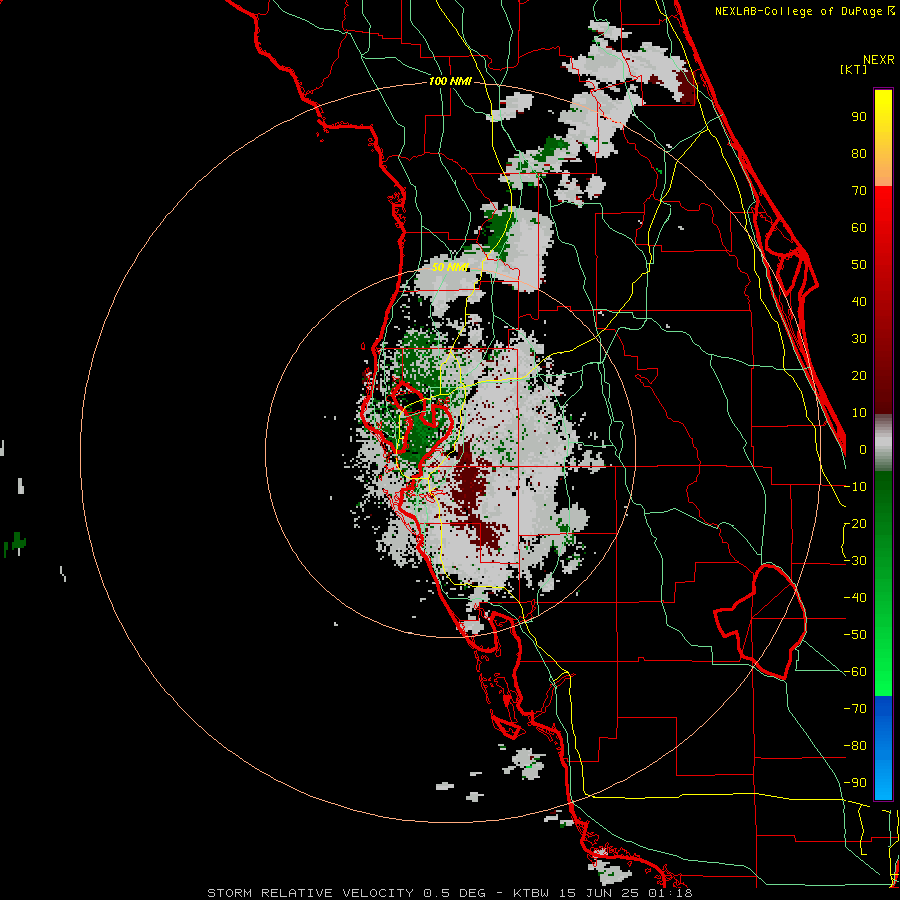Select the 100 NMI range ring label

450,81
